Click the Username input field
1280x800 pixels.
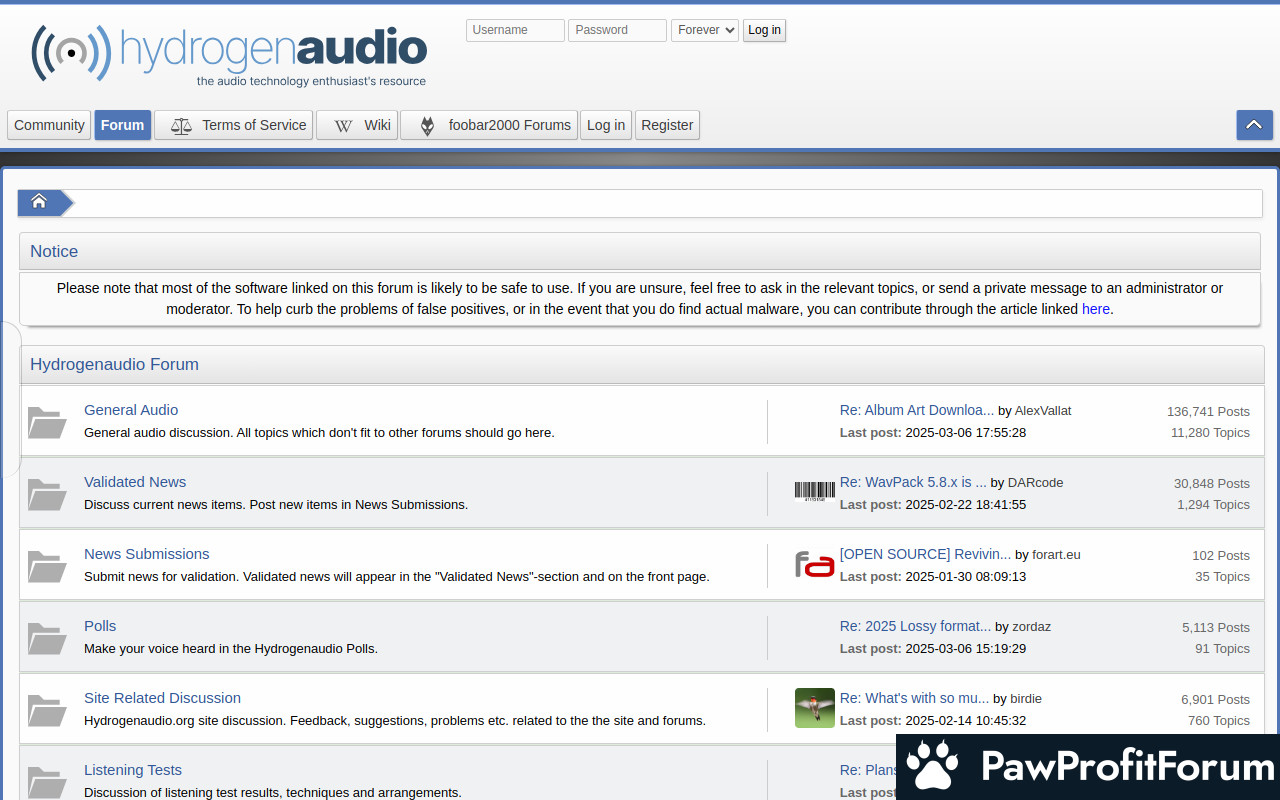click(x=515, y=30)
